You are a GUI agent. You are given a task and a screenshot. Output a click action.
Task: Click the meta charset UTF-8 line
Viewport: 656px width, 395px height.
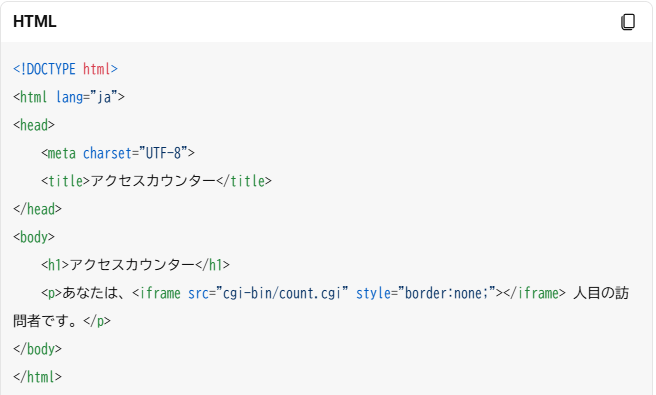coord(118,153)
